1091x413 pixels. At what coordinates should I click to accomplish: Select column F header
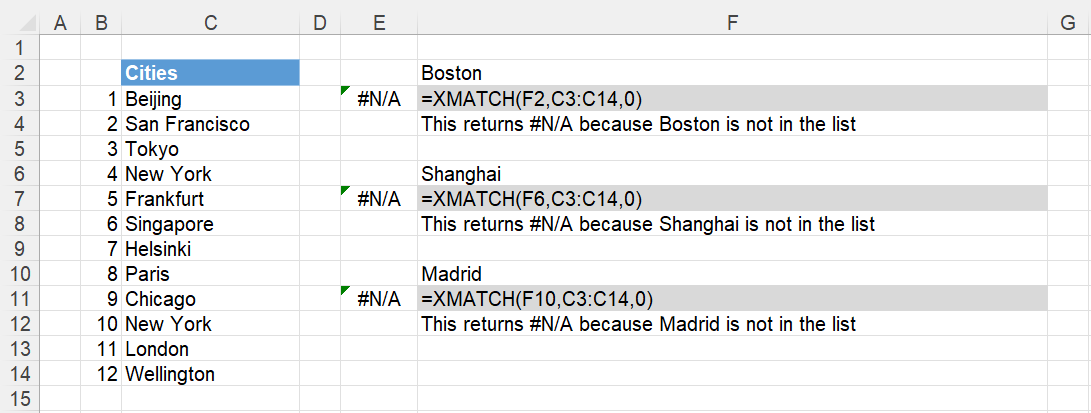(x=732, y=23)
